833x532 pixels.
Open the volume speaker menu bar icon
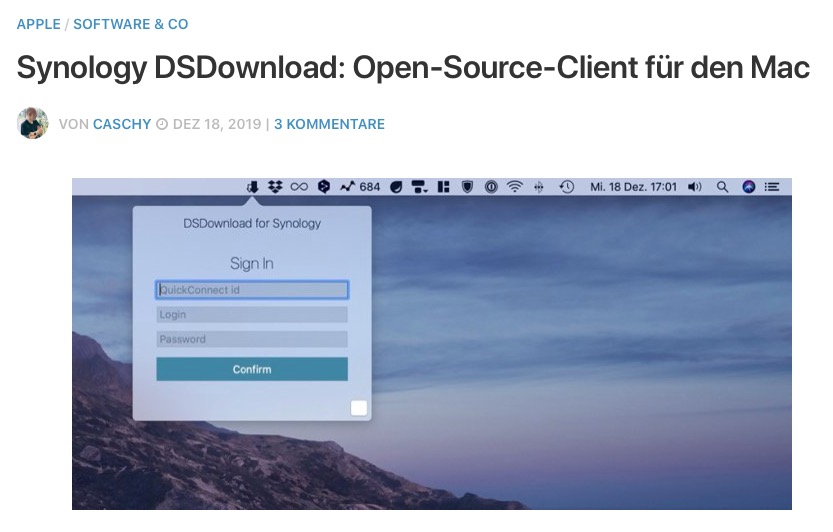tap(695, 187)
